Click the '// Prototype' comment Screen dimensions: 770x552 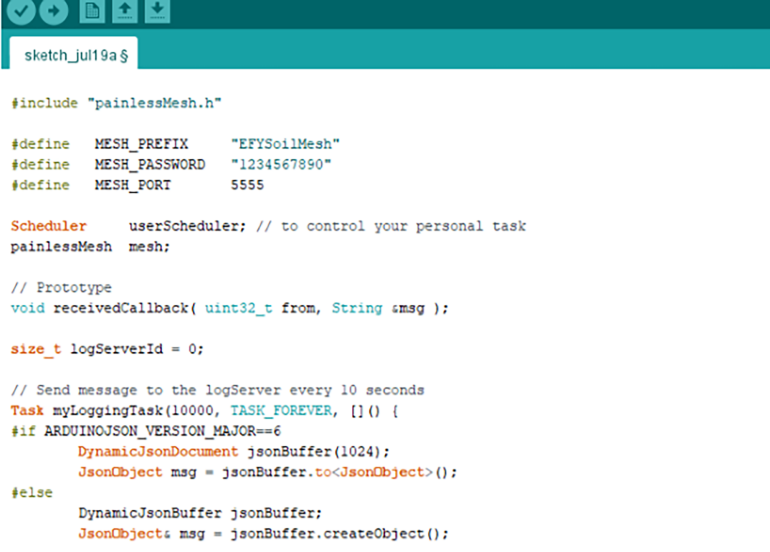click(x=61, y=288)
